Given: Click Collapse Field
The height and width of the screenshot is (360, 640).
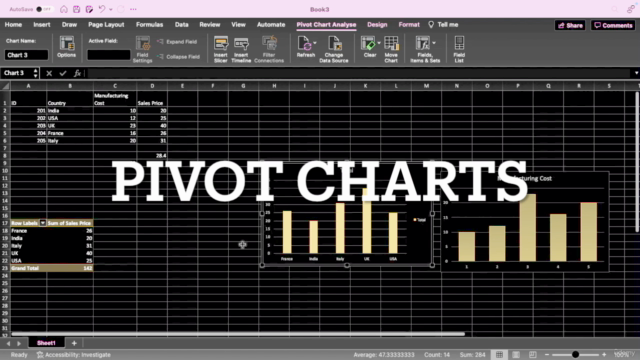Looking at the screenshot, I should pos(178,57).
